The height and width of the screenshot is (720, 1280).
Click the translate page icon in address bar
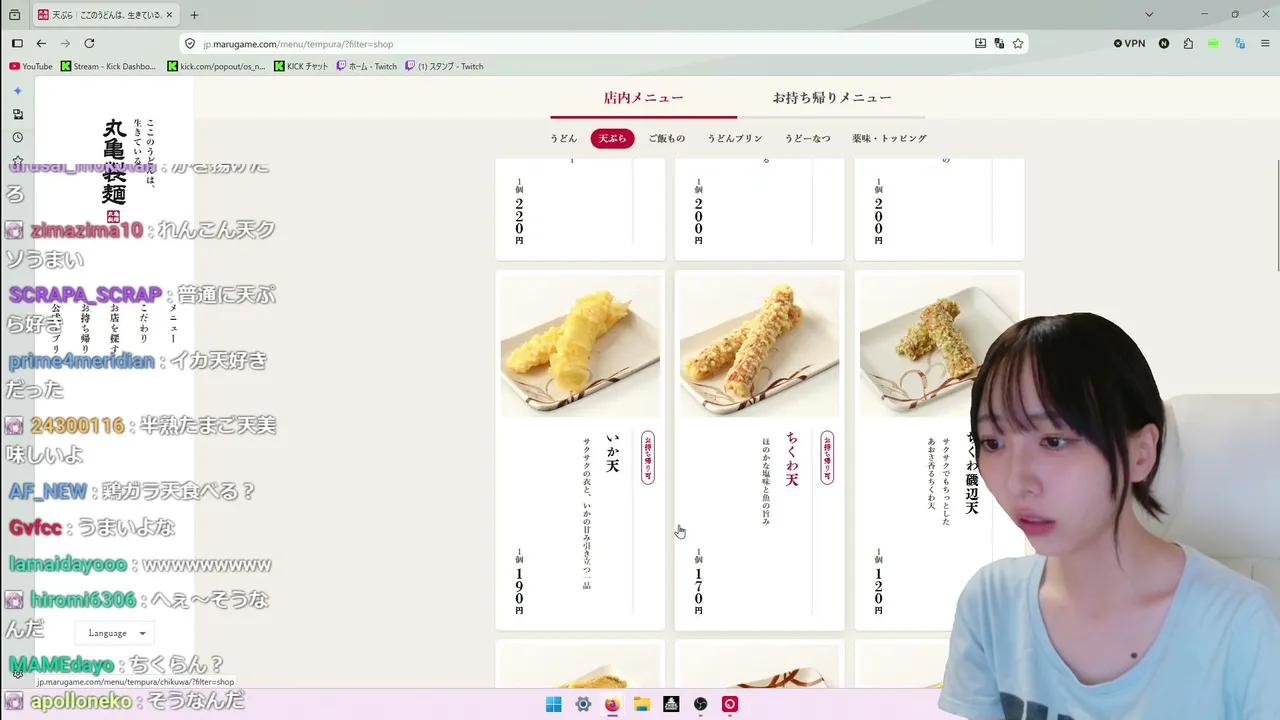(999, 44)
